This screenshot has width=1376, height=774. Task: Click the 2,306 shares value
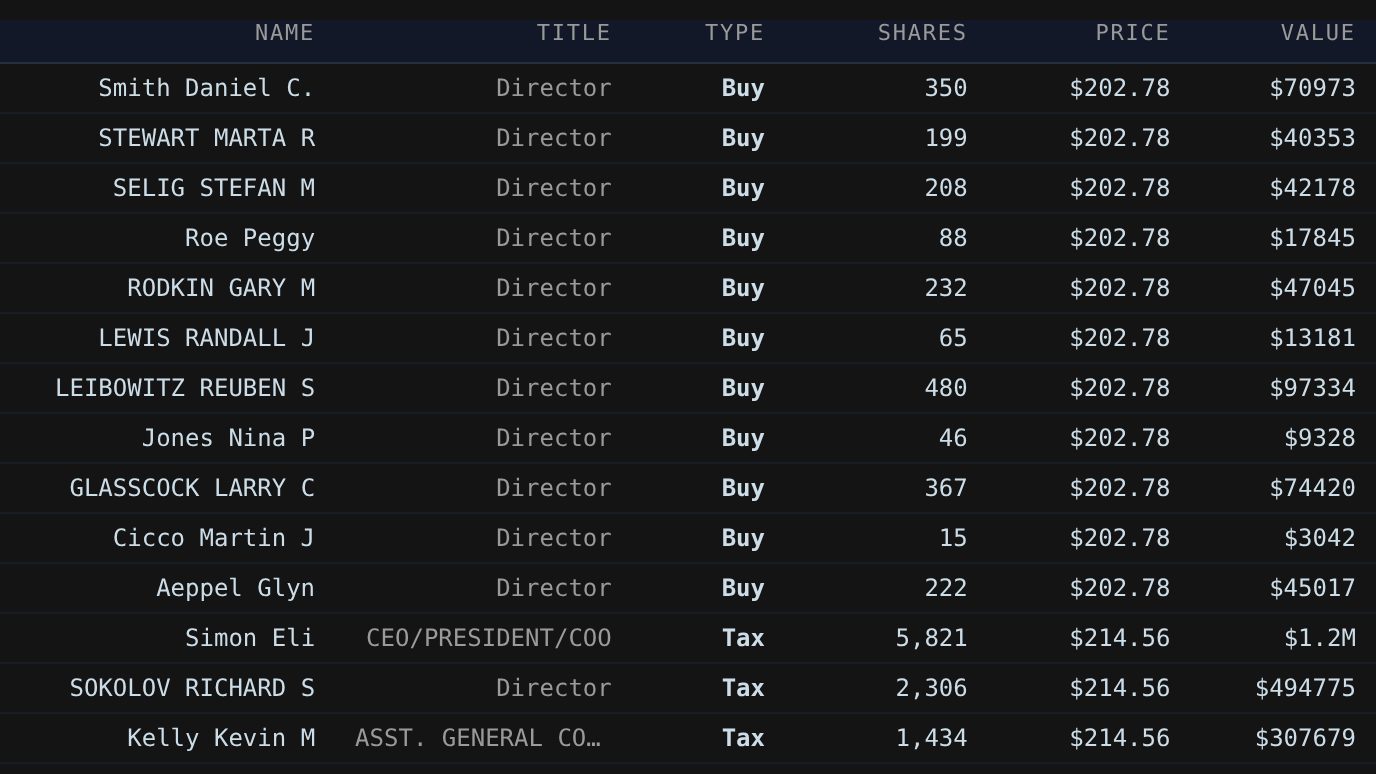click(x=931, y=688)
